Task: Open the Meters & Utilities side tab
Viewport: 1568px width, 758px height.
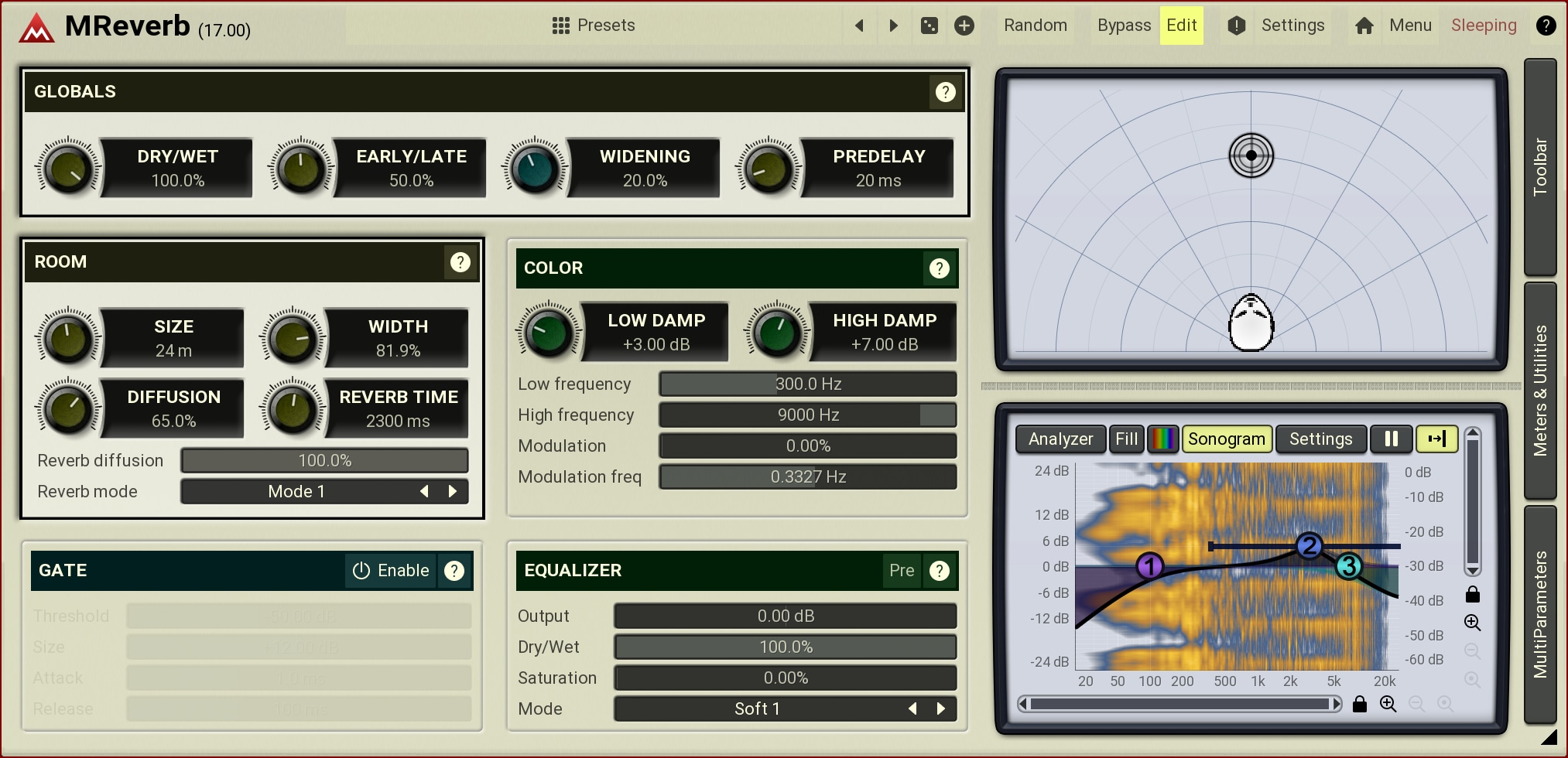Action: (1540, 391)
